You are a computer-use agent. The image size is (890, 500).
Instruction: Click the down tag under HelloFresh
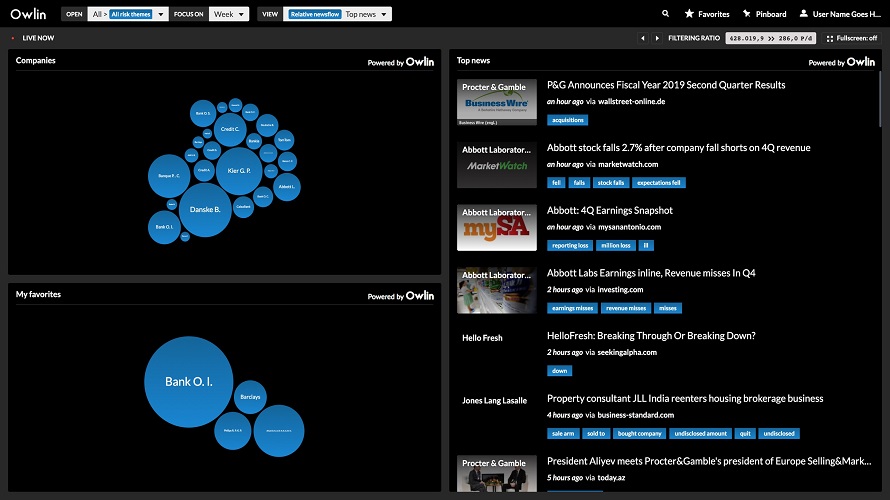pyautogui.click(x=560, y=371)
